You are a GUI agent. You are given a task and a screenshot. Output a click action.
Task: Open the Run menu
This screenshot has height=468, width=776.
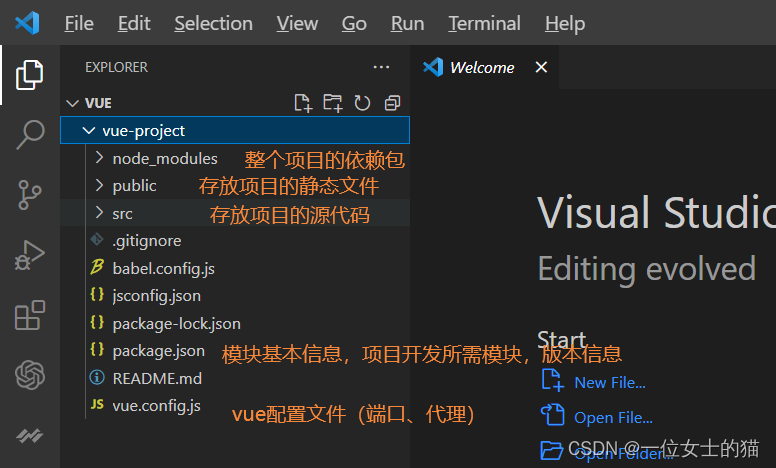(407, 23)
